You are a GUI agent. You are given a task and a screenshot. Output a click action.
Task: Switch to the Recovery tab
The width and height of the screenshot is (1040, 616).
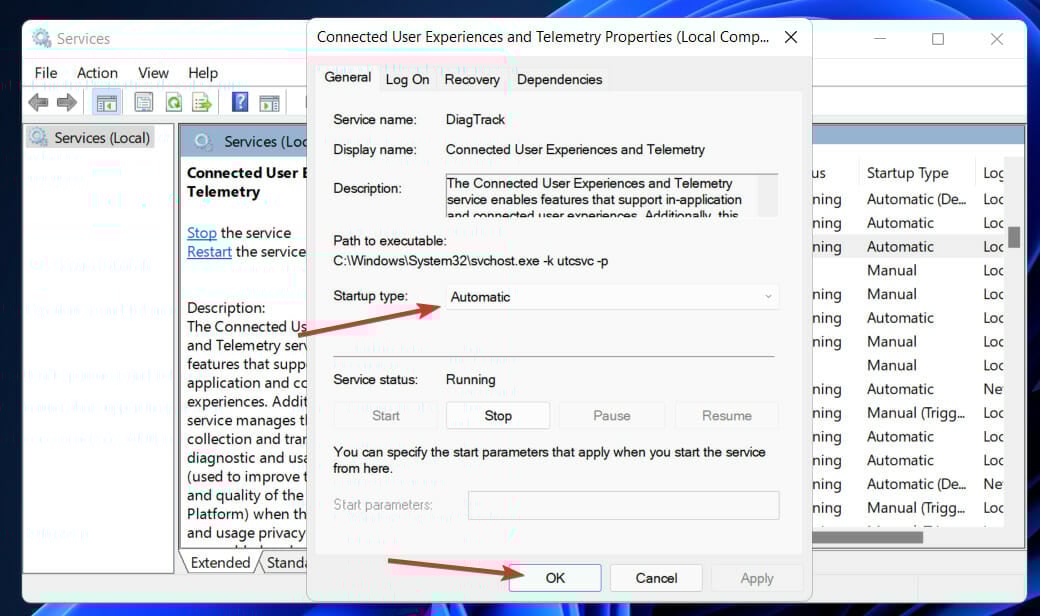(x=471, y=79)
